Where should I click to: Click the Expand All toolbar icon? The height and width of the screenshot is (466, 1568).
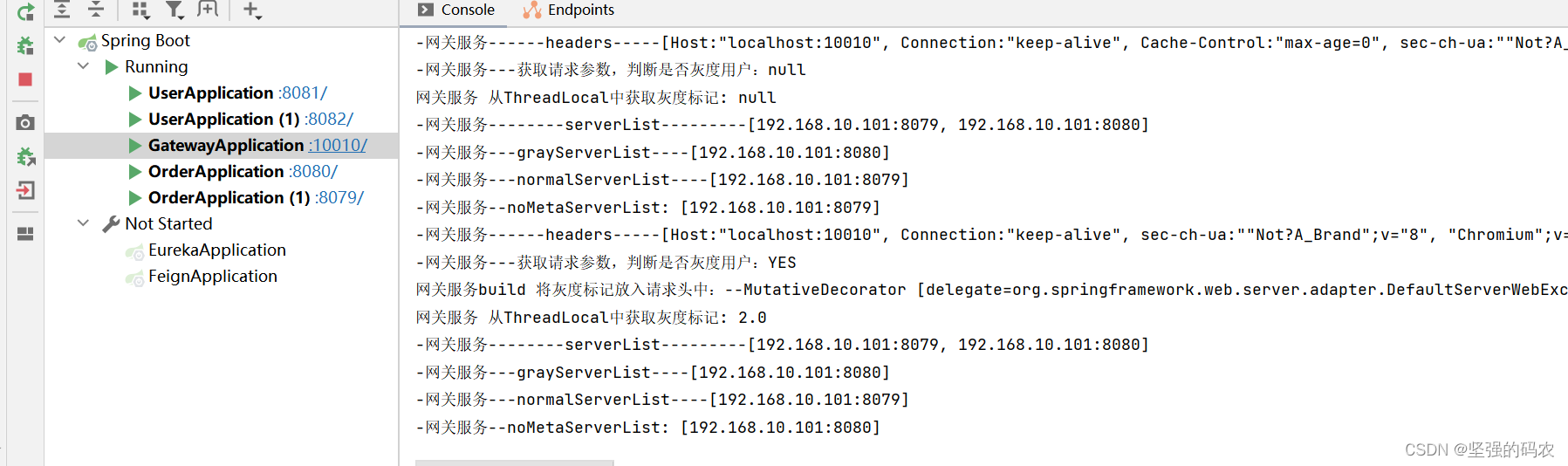[x=62, y=10]
